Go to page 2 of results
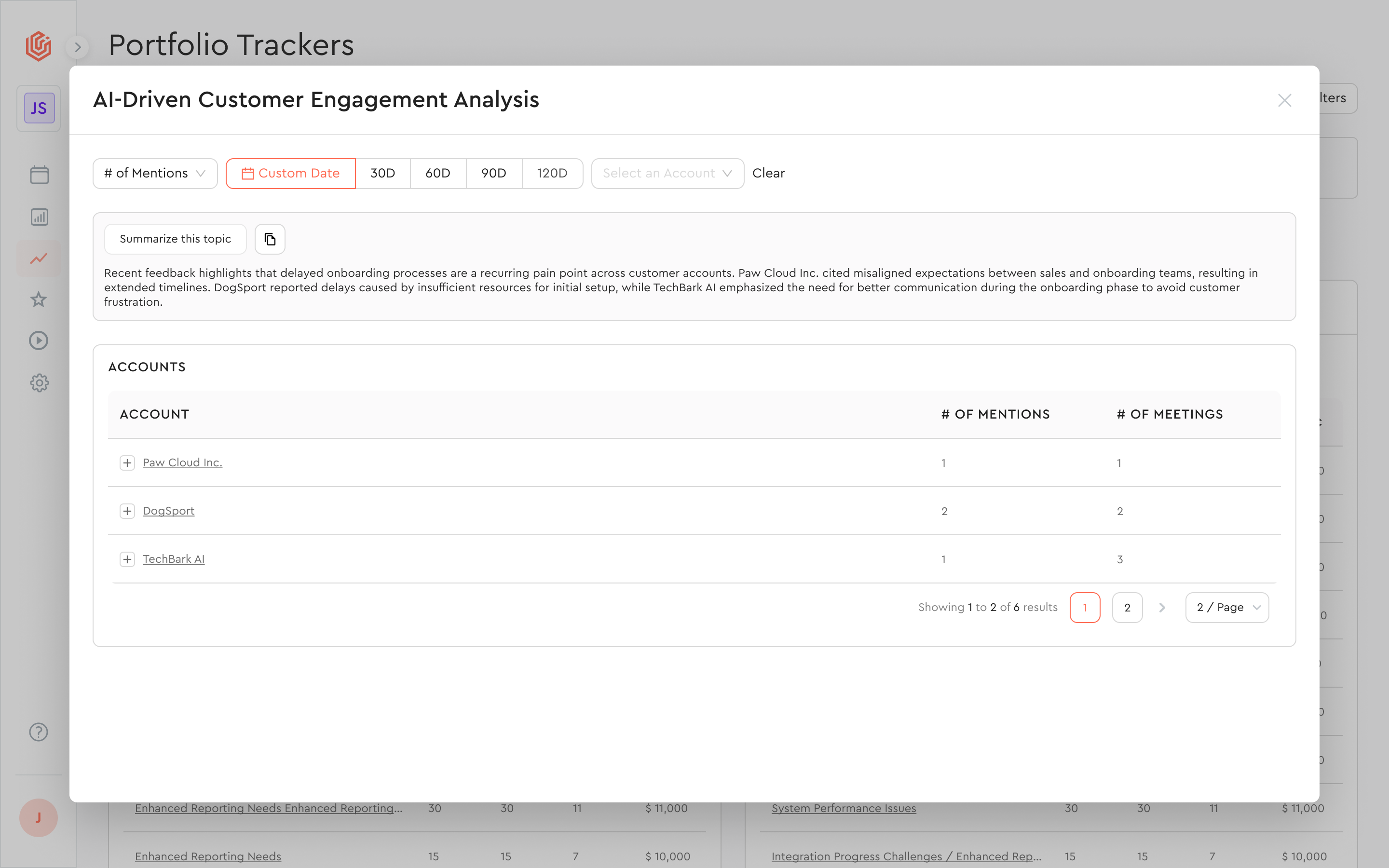 click(1127, 608)
